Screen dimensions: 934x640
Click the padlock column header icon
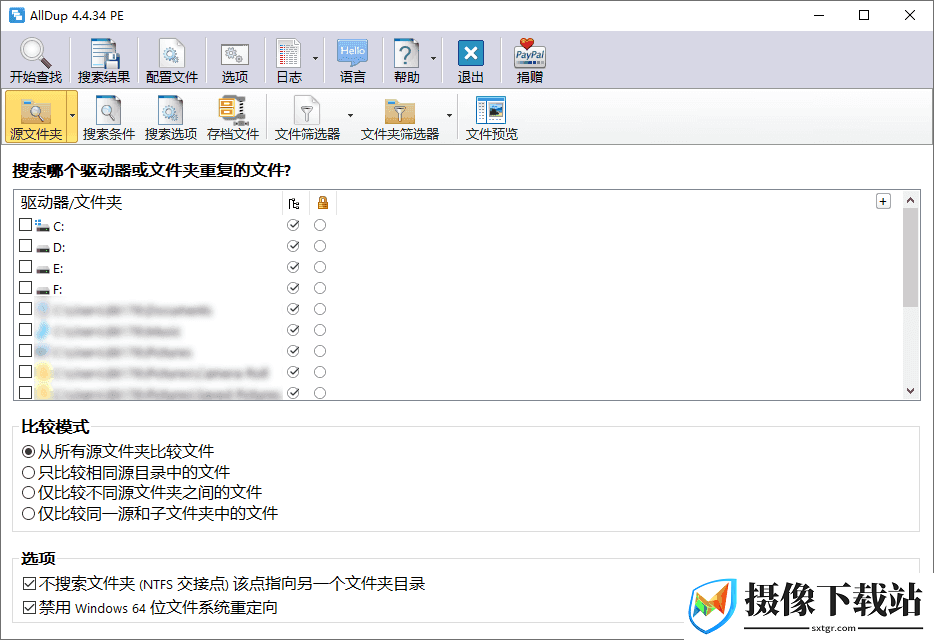coord(323,203)
